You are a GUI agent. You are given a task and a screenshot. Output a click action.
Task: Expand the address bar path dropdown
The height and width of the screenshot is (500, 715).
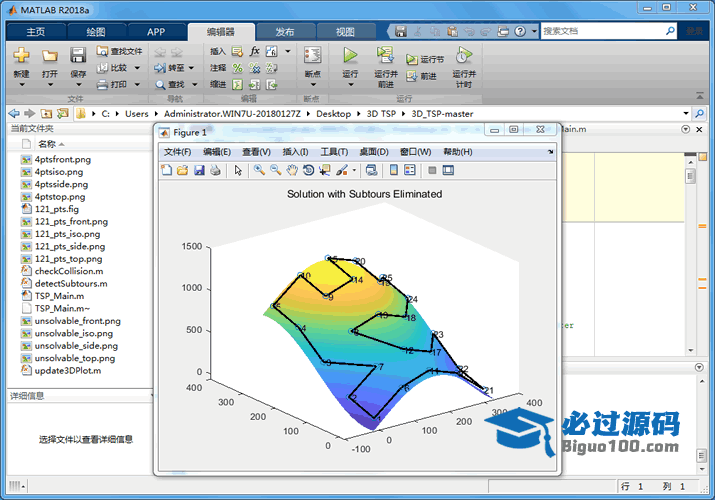(x=685, y=113)
